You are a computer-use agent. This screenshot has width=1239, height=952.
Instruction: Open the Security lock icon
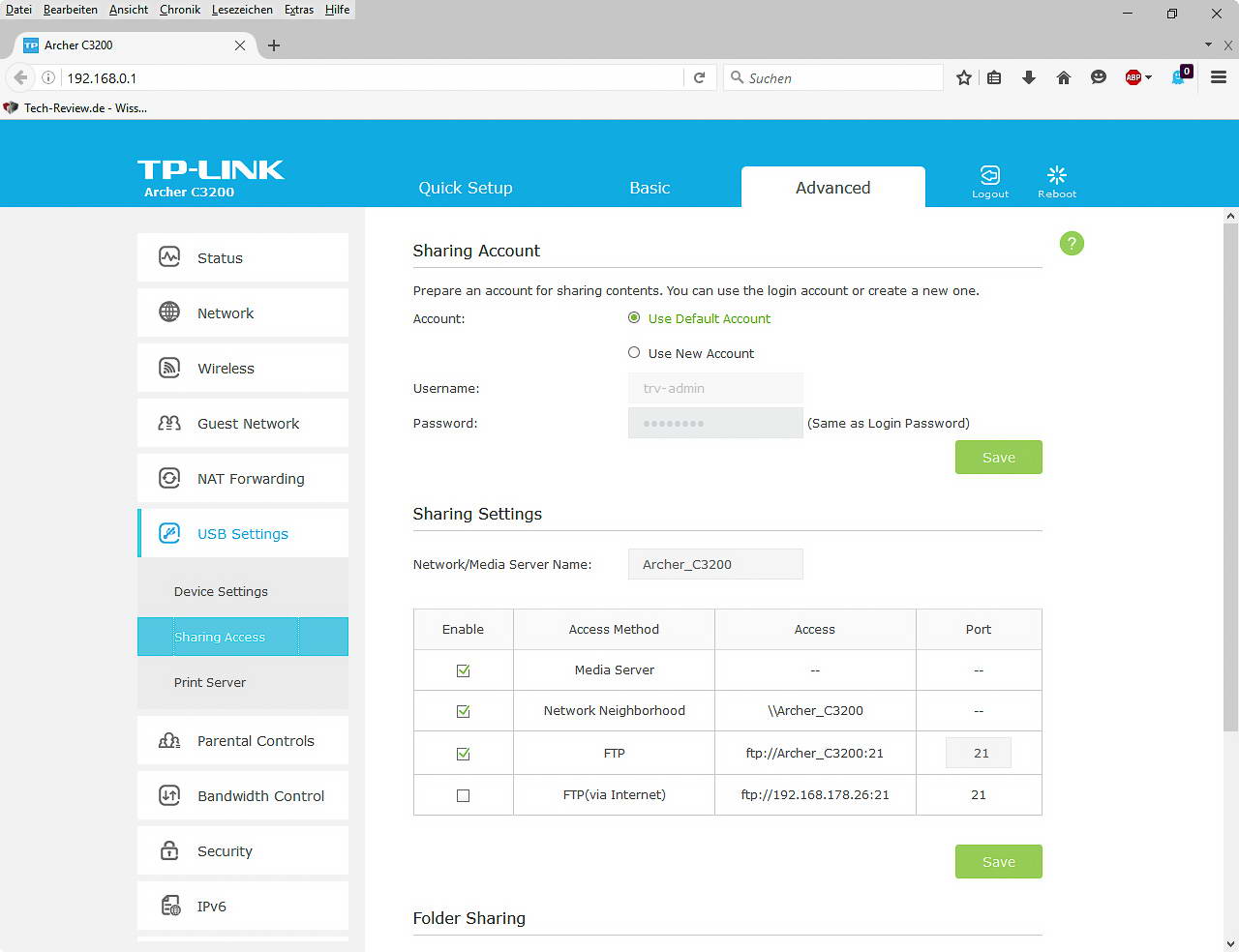click(169, 851)
